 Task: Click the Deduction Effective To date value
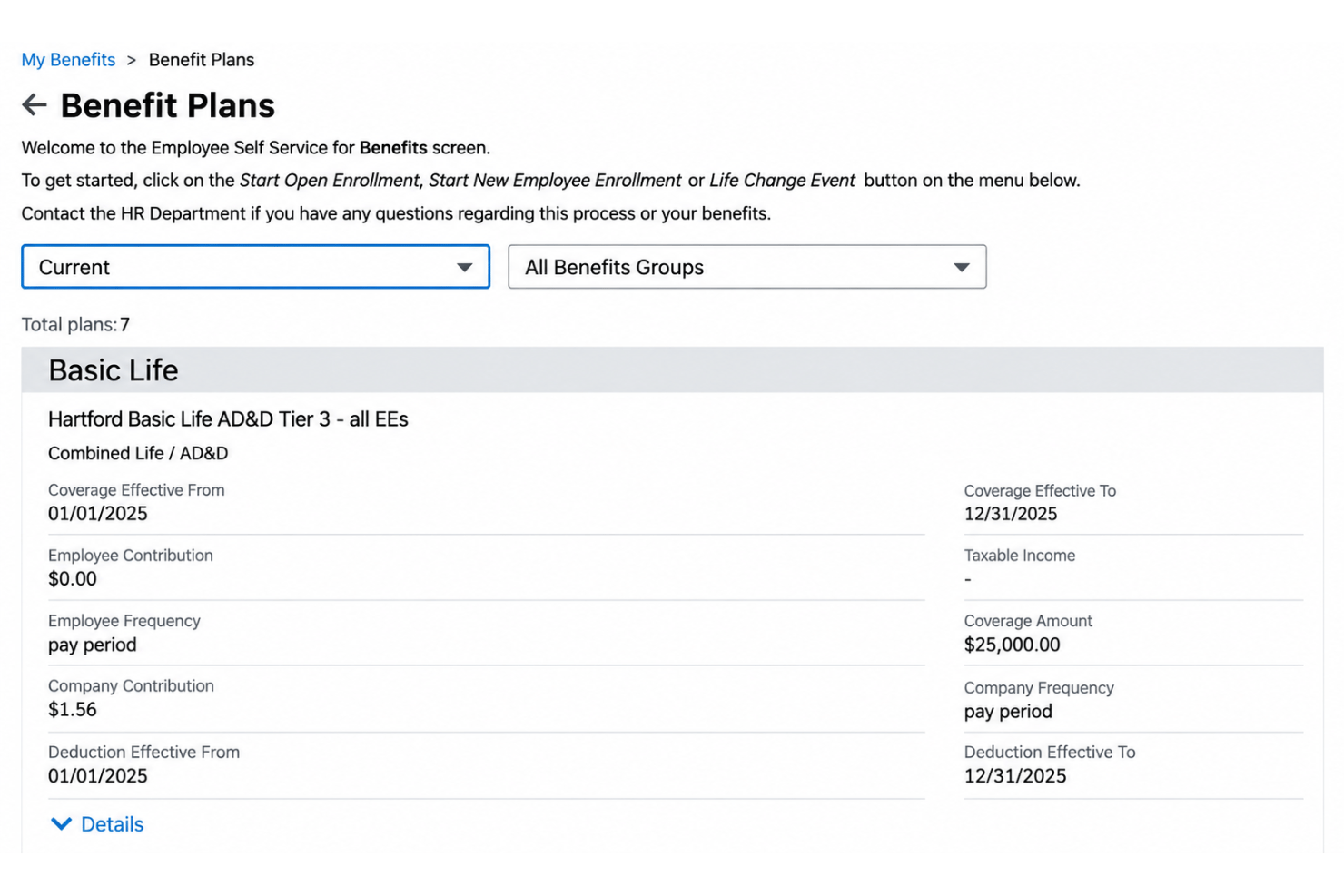coord(1015,776)
